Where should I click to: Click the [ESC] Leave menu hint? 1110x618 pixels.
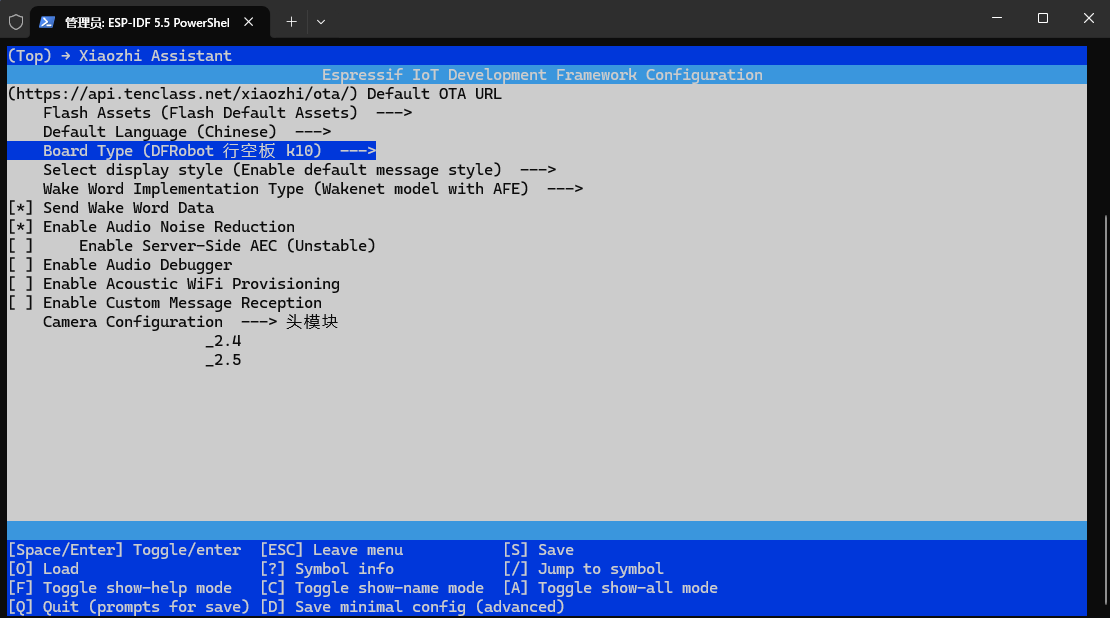click(331, 550)
